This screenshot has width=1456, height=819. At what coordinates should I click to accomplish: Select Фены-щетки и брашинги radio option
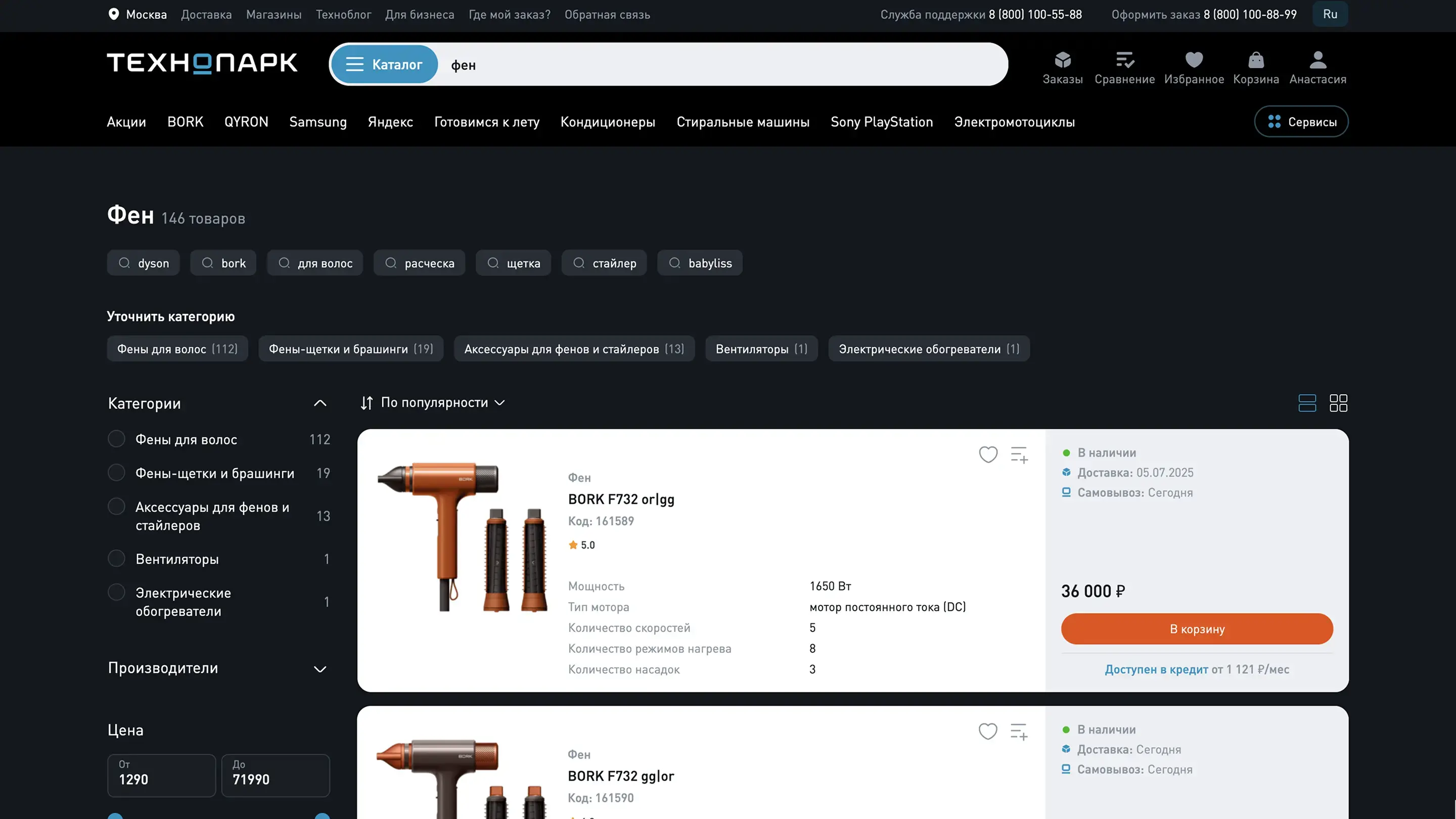(x=116, y=473)
